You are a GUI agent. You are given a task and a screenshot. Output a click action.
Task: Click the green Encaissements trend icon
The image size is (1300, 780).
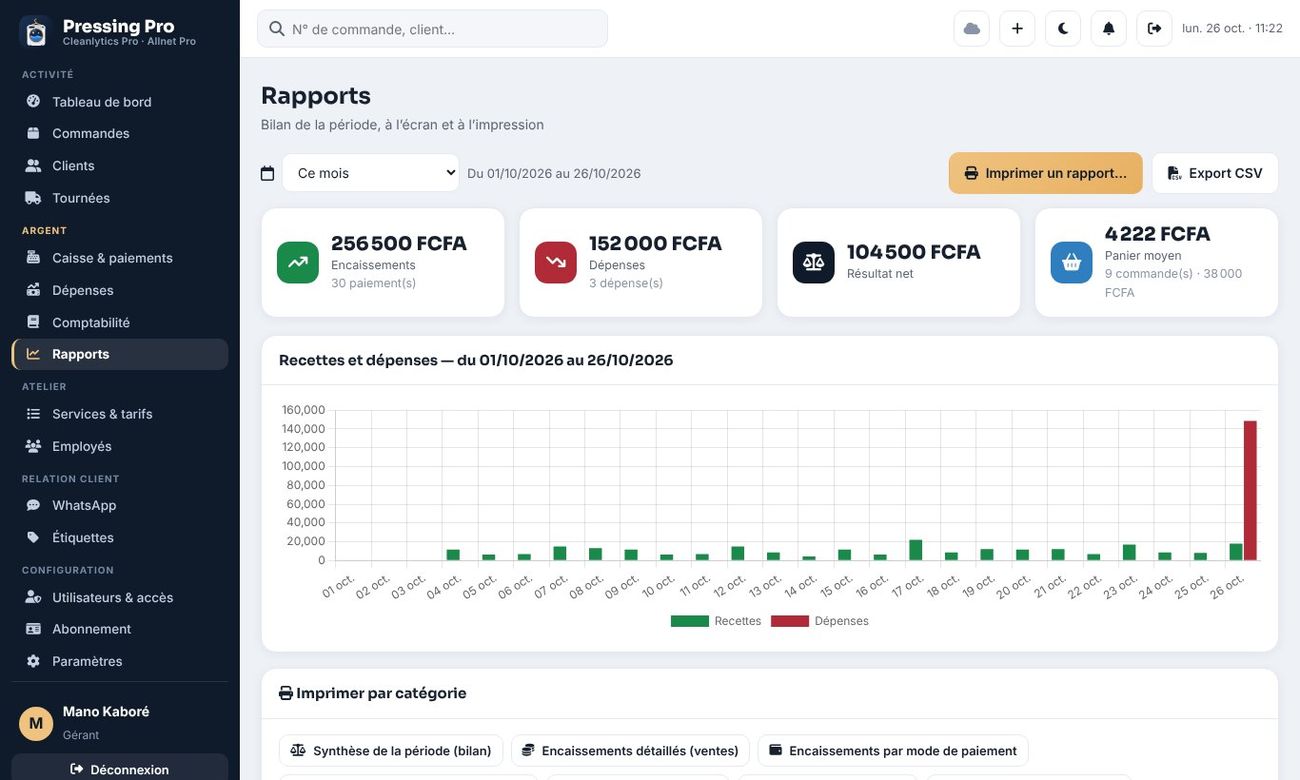(298, 262)
